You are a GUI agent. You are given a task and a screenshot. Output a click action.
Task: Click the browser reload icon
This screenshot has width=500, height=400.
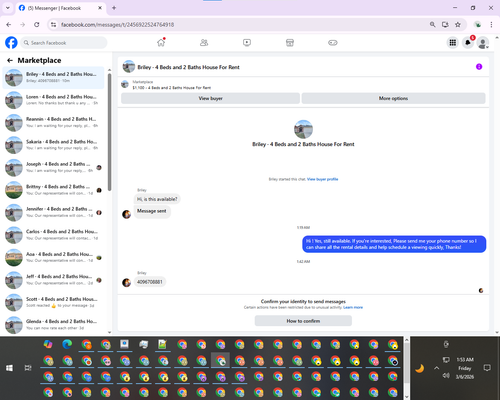point(37,25)
